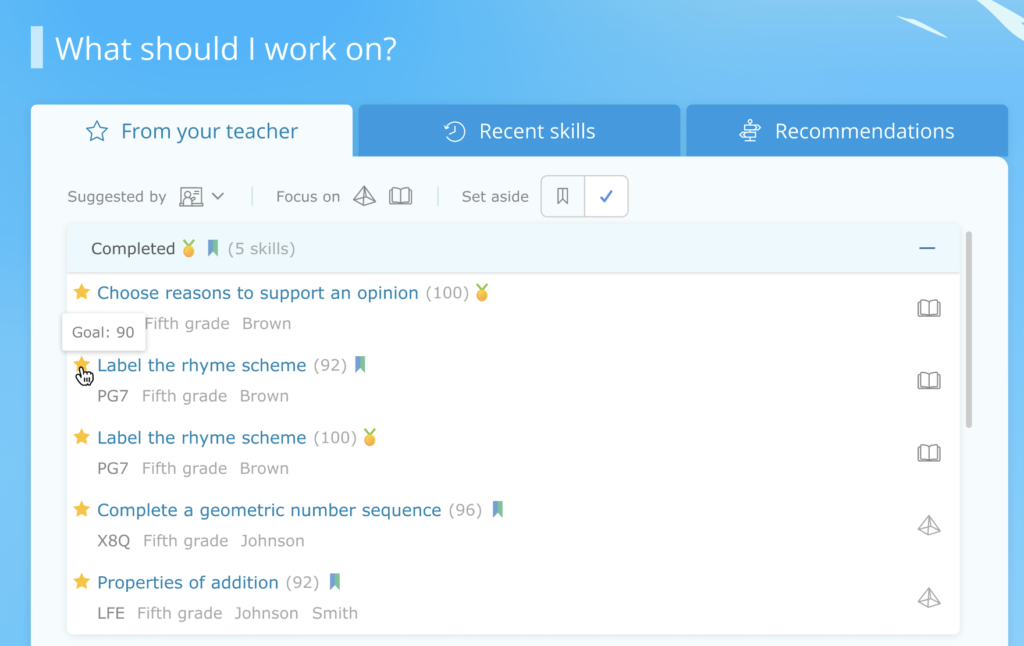The image size is (1024, 646).
Task: Click the clock icon on the Recent skills tab
Action: (x=453, y=130)
